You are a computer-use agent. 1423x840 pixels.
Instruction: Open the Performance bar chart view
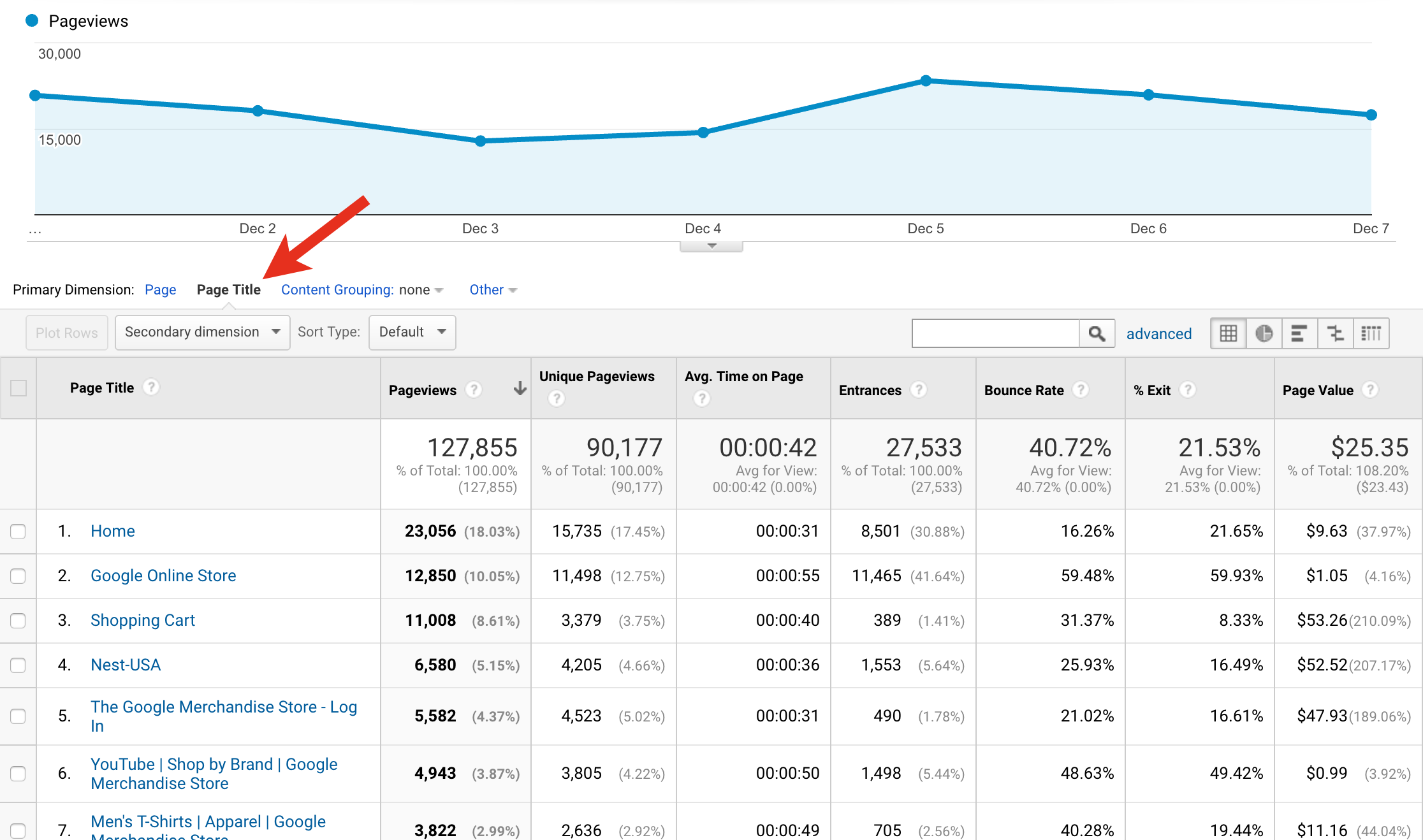(x=1299, y=333)
